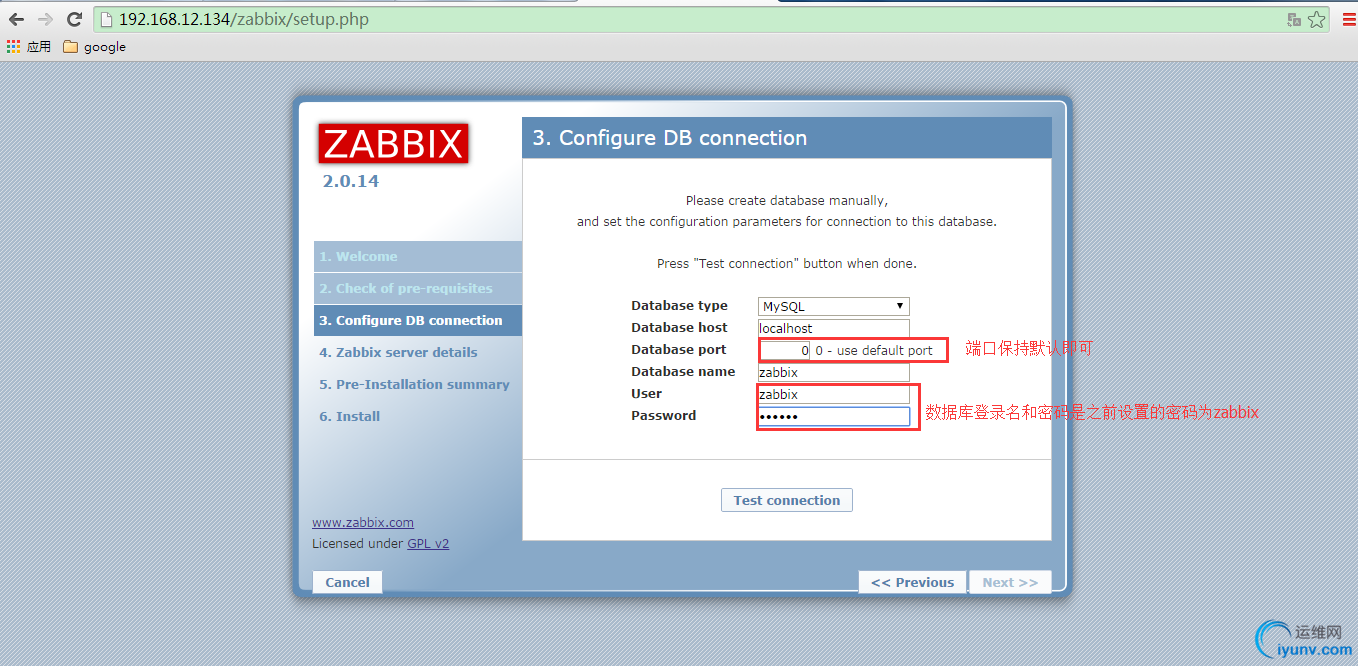
Task: Click the browser forward arrow
Action: [45, 19]
